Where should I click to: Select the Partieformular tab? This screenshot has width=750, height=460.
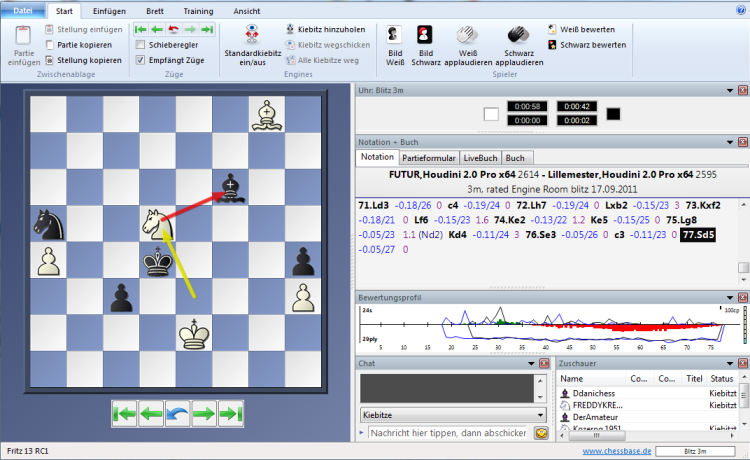pyautogui.click(x=429, y=158)
